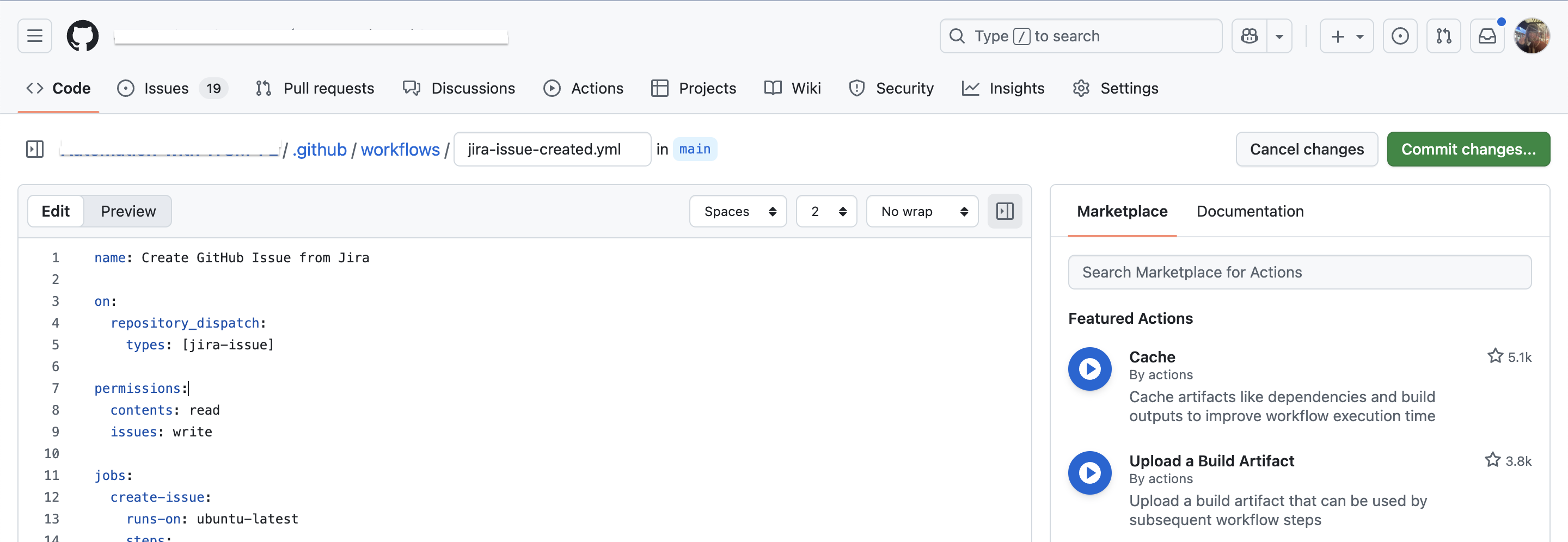This screenshot has height=542, width=1568.
Task: Click the jobs: code line
Action: tap(113, 475)
